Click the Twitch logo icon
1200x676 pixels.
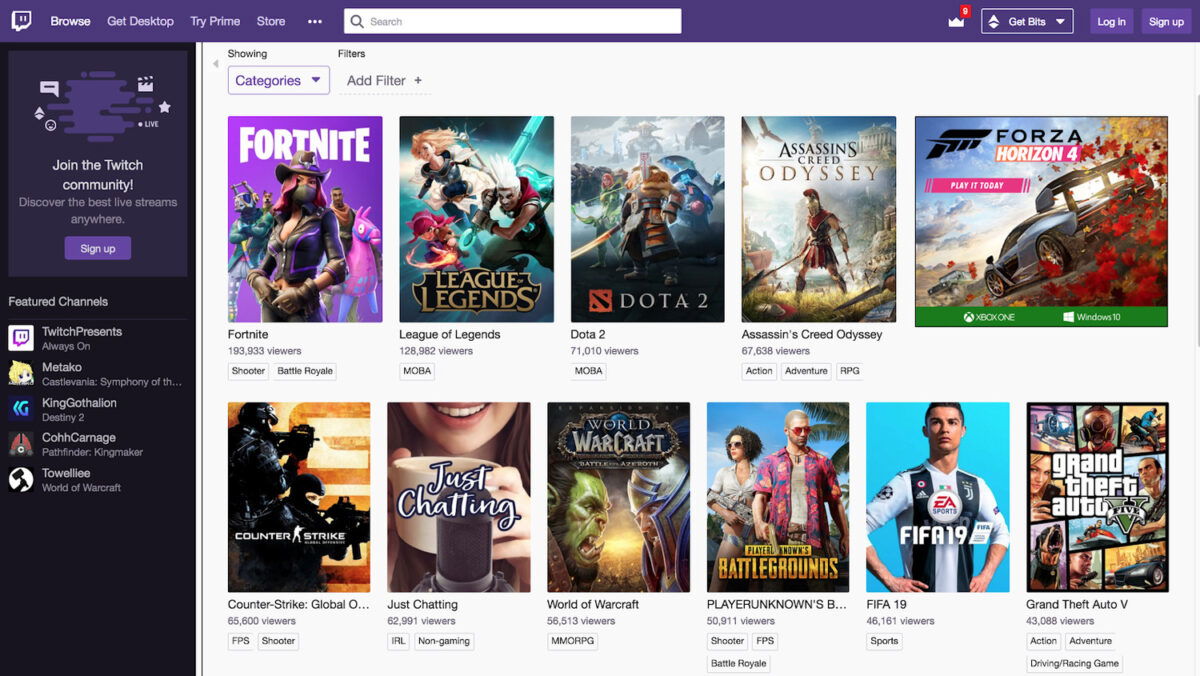click(x=22, y=20)
